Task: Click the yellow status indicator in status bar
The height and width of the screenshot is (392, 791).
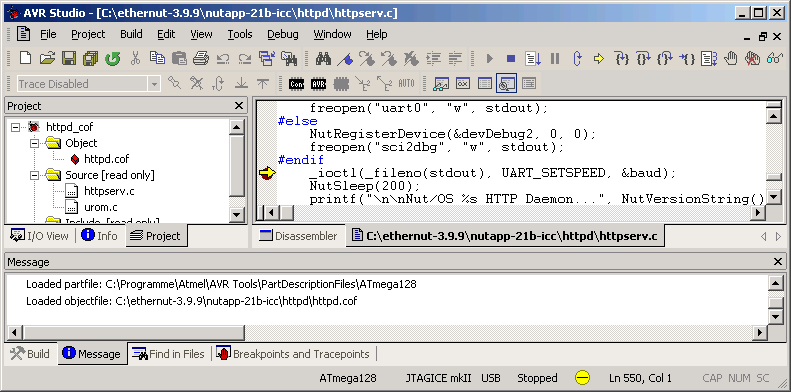Action: pyautogui.click(x=582, y=377)
